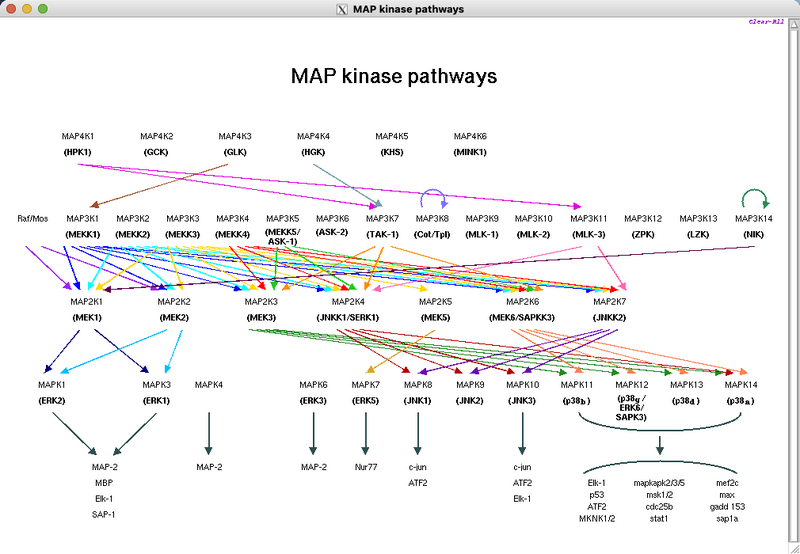Click the down arrow beneath MAPK4
The width and height of the screenshot is (800, 554).
click(x=209, y=430)
